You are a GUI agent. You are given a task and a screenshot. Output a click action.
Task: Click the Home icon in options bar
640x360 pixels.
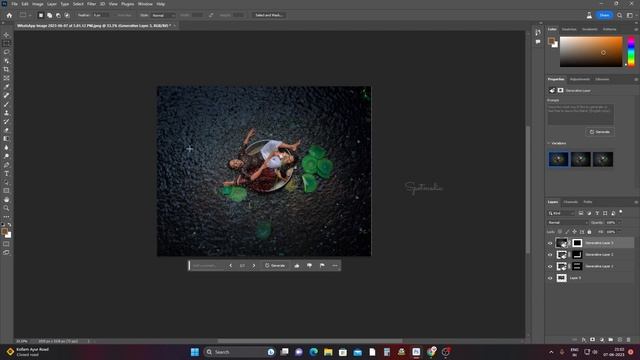pyautogui.click(x=9, y=15)
